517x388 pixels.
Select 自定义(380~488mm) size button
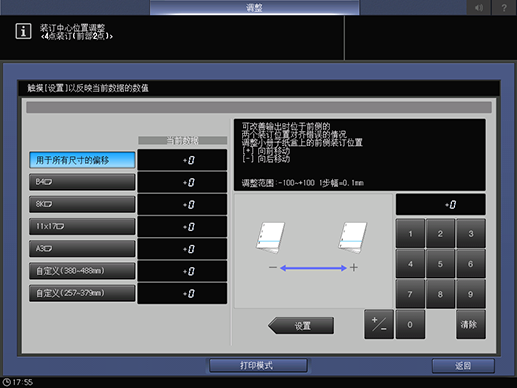point(82,271)
